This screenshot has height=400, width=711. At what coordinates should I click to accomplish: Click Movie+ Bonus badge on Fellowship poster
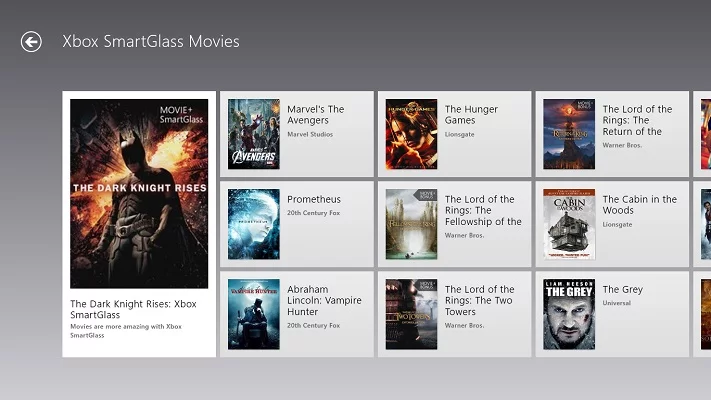click(427, 195)
